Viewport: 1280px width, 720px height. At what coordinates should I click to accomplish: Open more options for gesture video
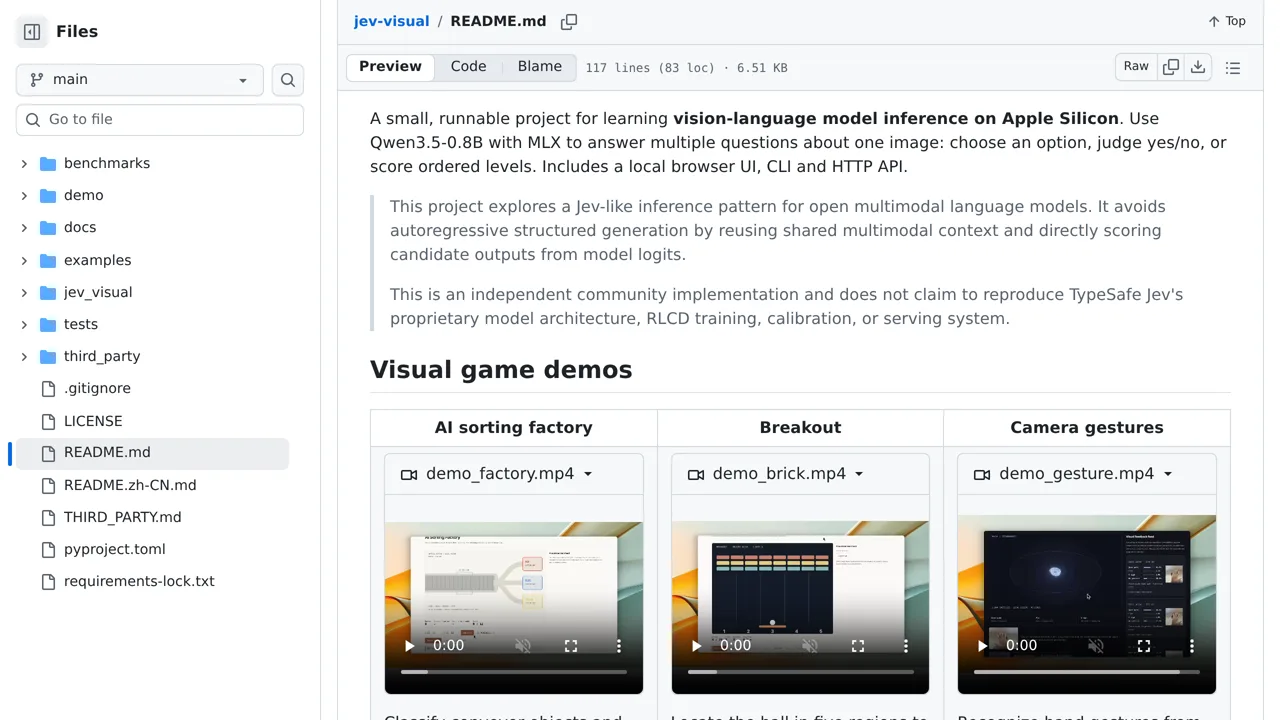pyautogui.click(x=1192, y=646)
